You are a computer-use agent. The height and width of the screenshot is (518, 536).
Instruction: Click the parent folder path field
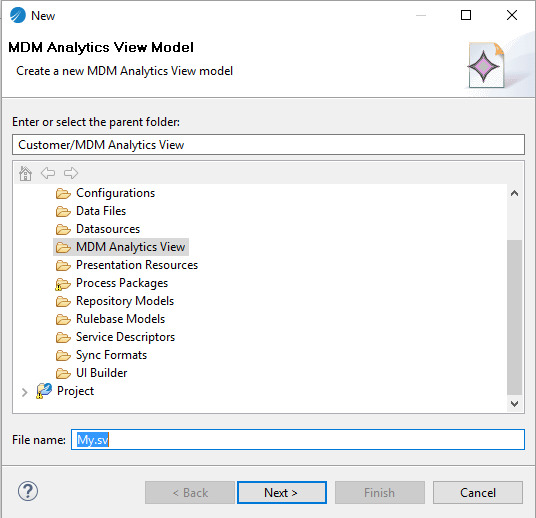coord(268,145)
